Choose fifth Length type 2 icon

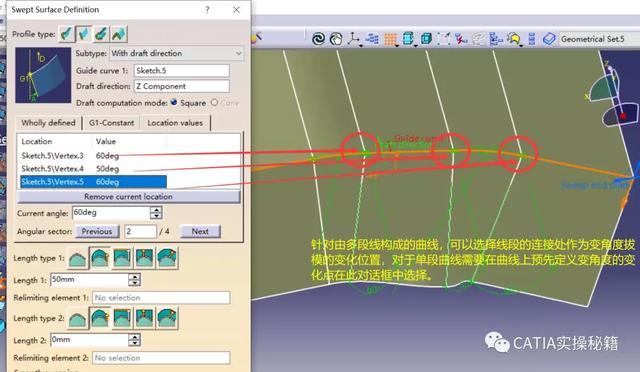(x=167, y=318)
